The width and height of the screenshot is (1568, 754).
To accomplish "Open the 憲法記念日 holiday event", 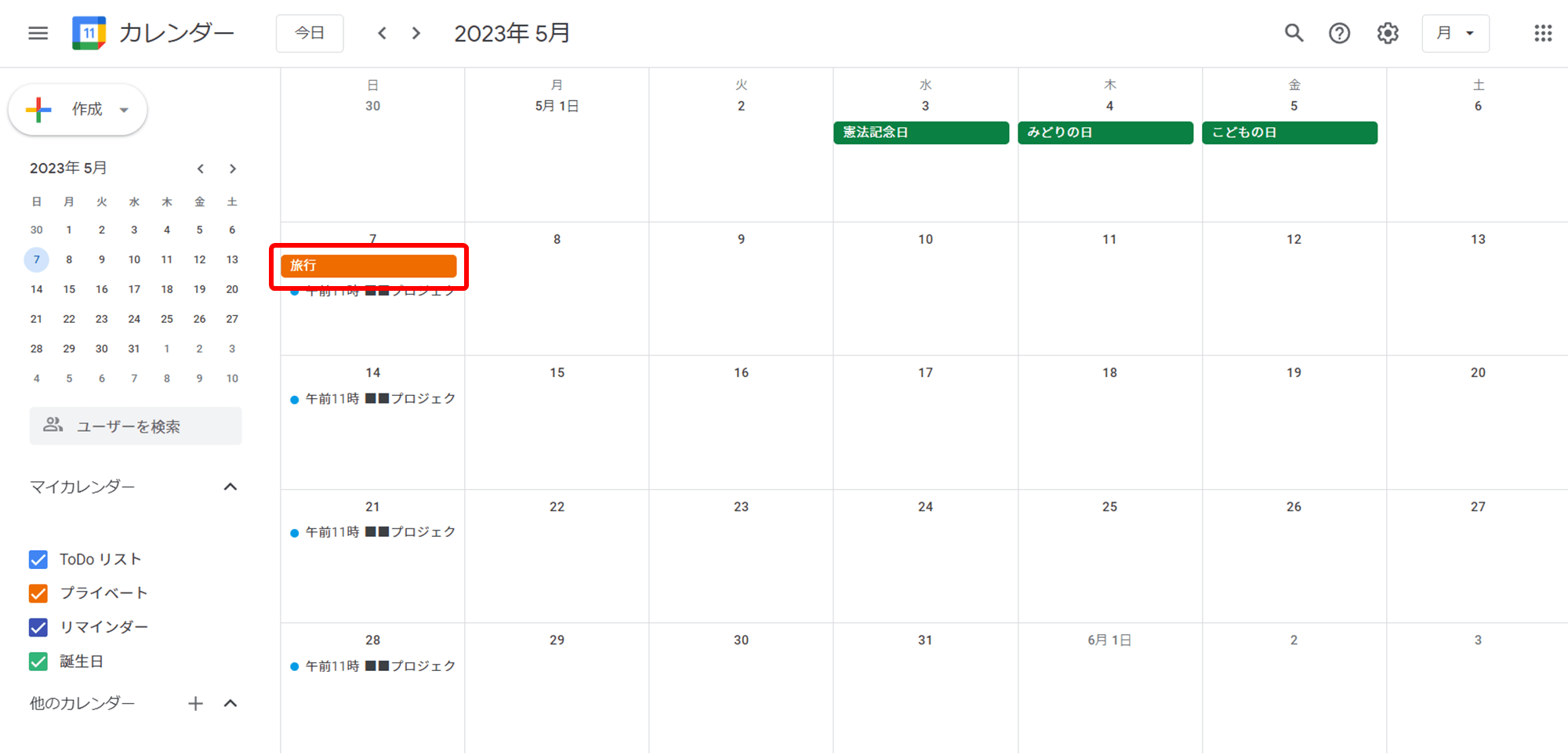I will coord(921,132).
